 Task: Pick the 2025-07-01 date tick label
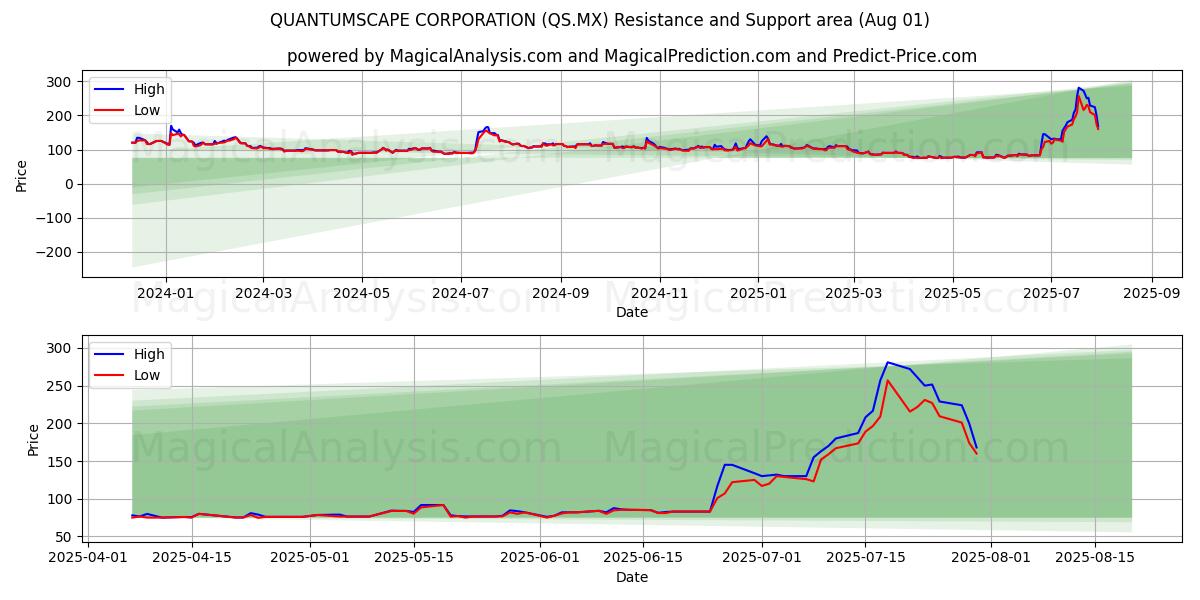coord(762,559)
